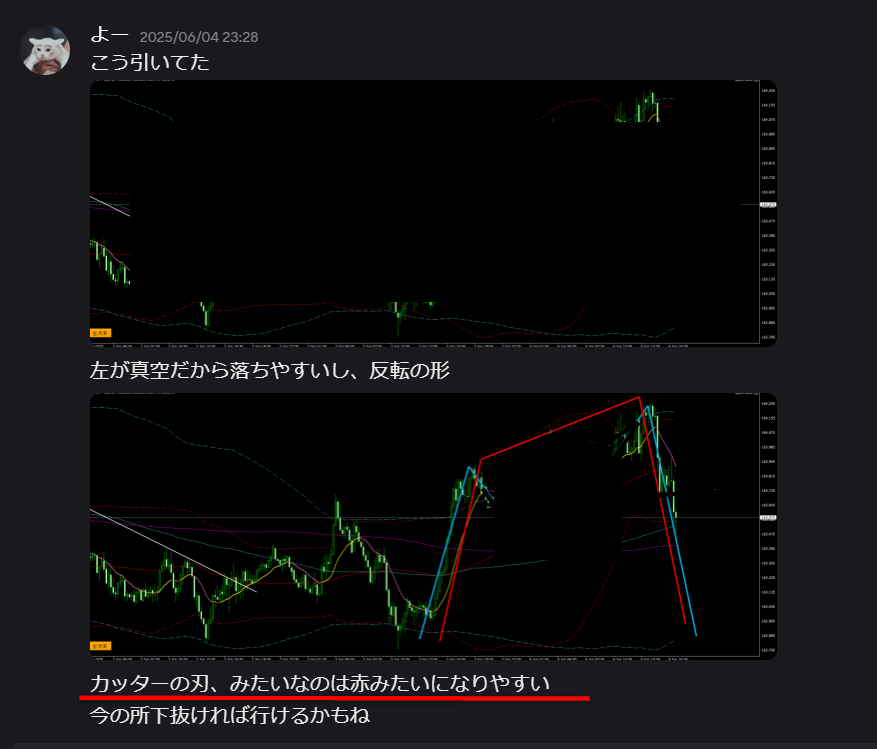
Task: Open the cat avatar of user よー
Action: [45, 51]
